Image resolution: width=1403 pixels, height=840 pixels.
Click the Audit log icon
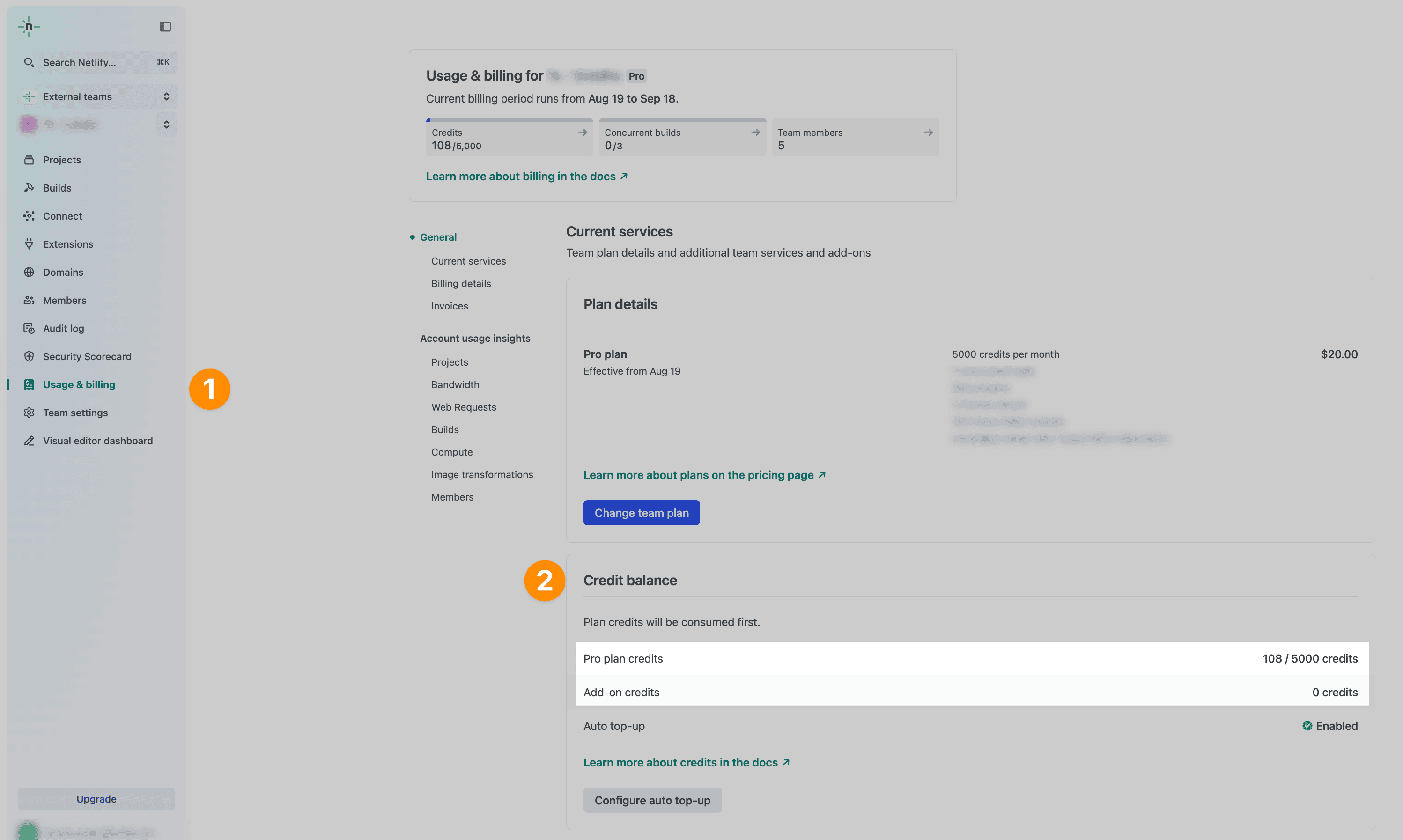pyautogui.click(x=29, y=328)
